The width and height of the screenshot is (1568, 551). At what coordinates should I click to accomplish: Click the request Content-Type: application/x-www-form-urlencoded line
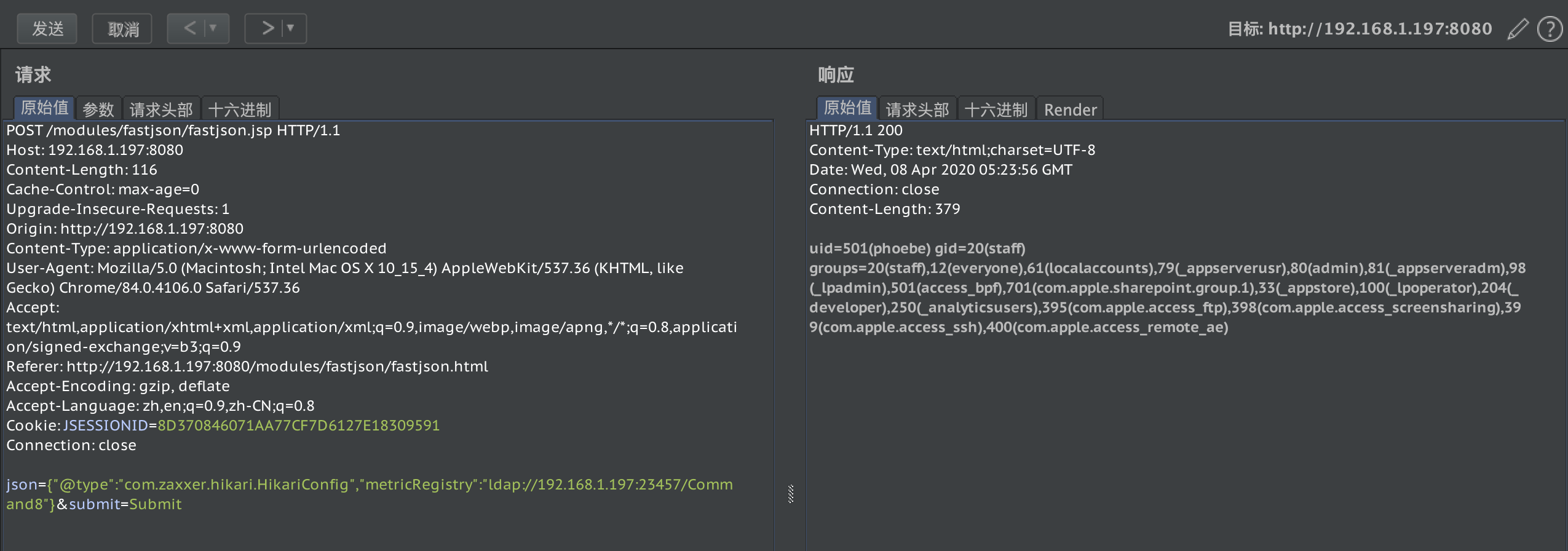196,248
